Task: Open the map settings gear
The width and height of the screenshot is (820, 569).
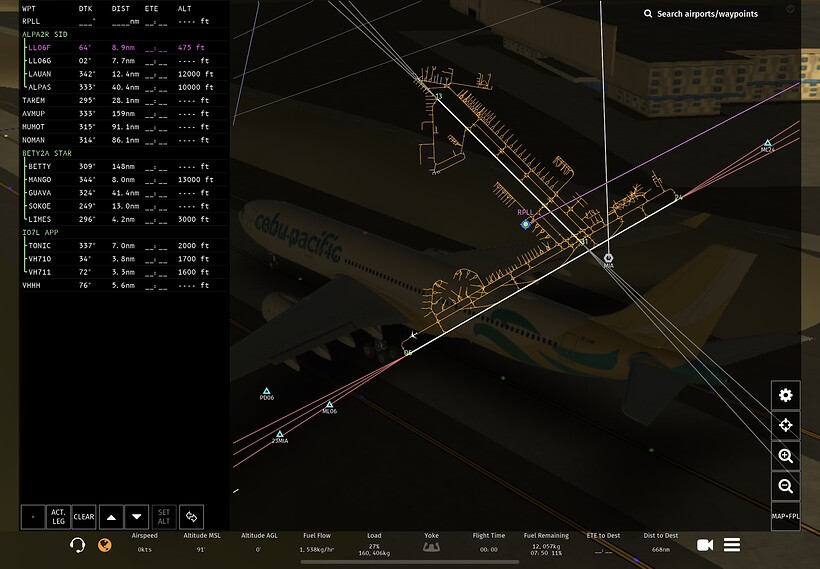Action: (785, 395)
